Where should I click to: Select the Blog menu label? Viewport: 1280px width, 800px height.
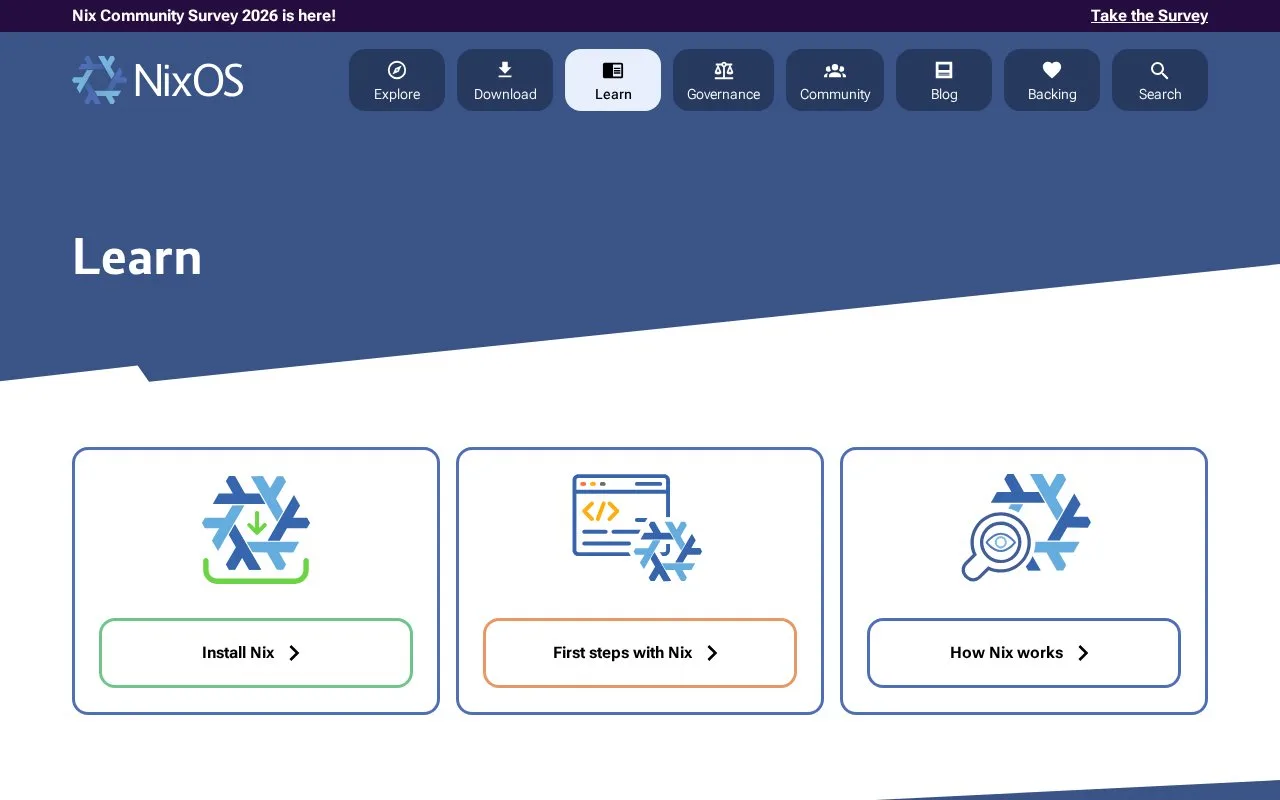click(944, 94)
